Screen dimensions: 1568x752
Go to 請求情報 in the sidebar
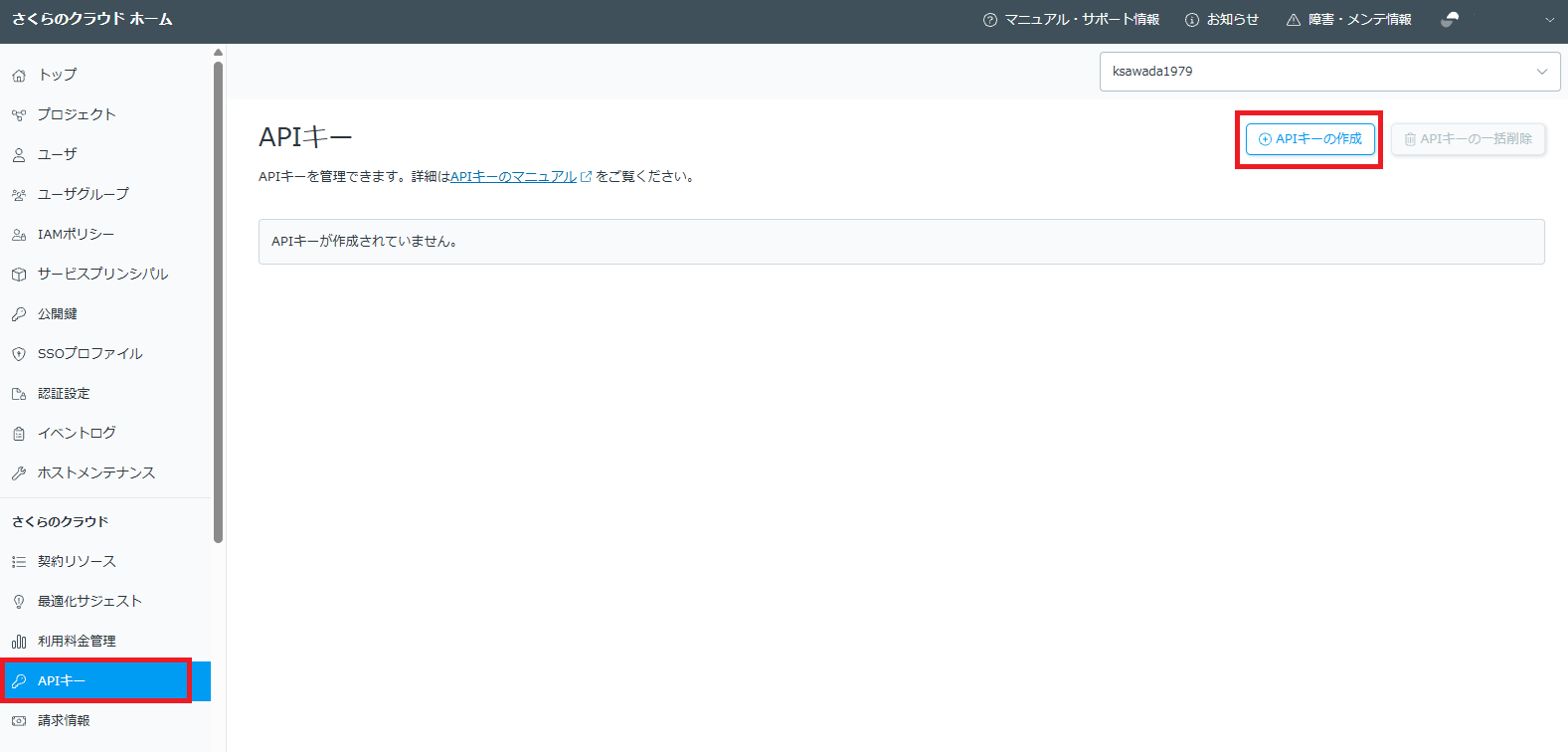[x=105, y=720]
